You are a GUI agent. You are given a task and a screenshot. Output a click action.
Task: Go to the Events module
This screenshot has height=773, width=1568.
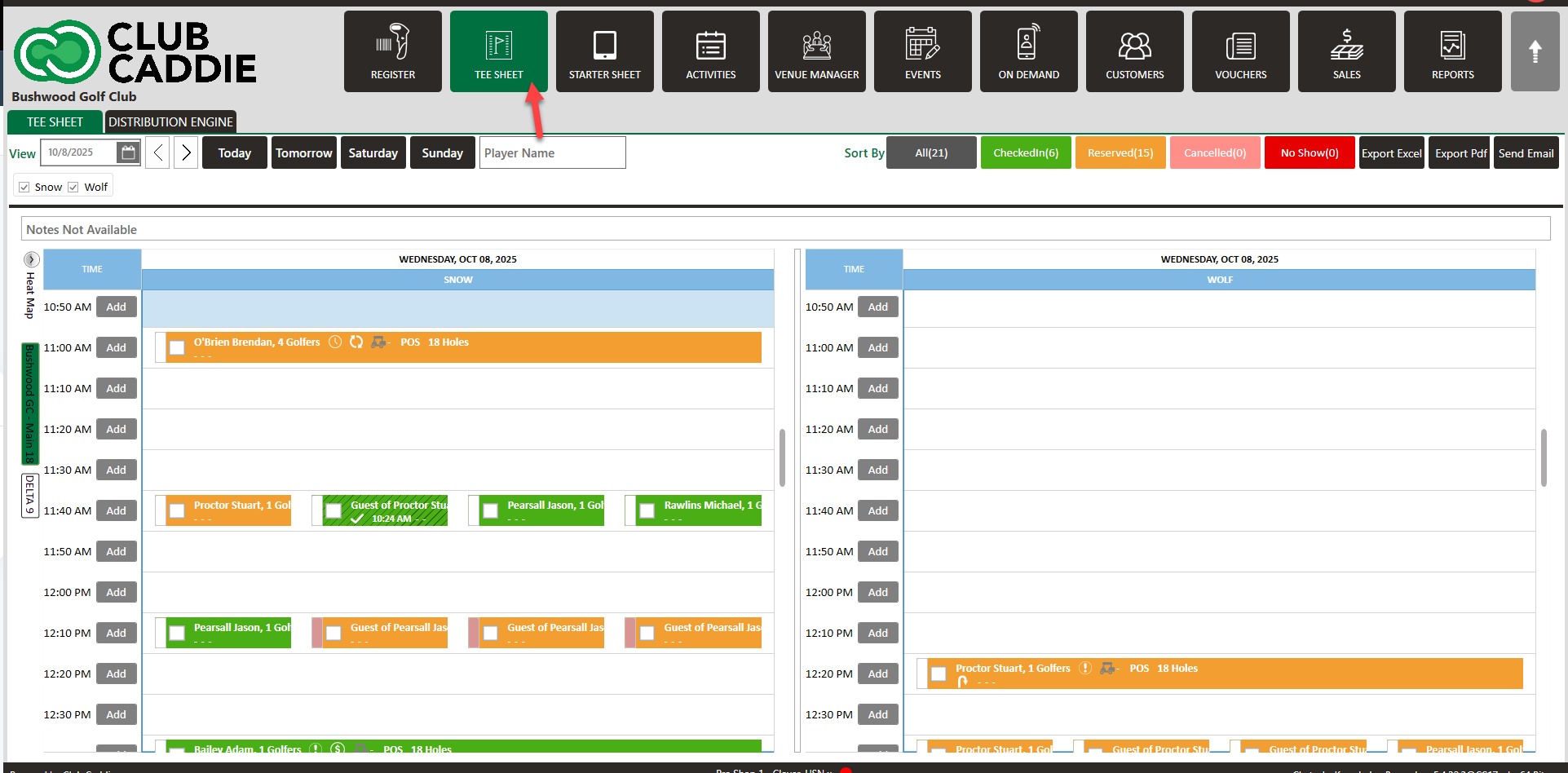tap(922, 51)
